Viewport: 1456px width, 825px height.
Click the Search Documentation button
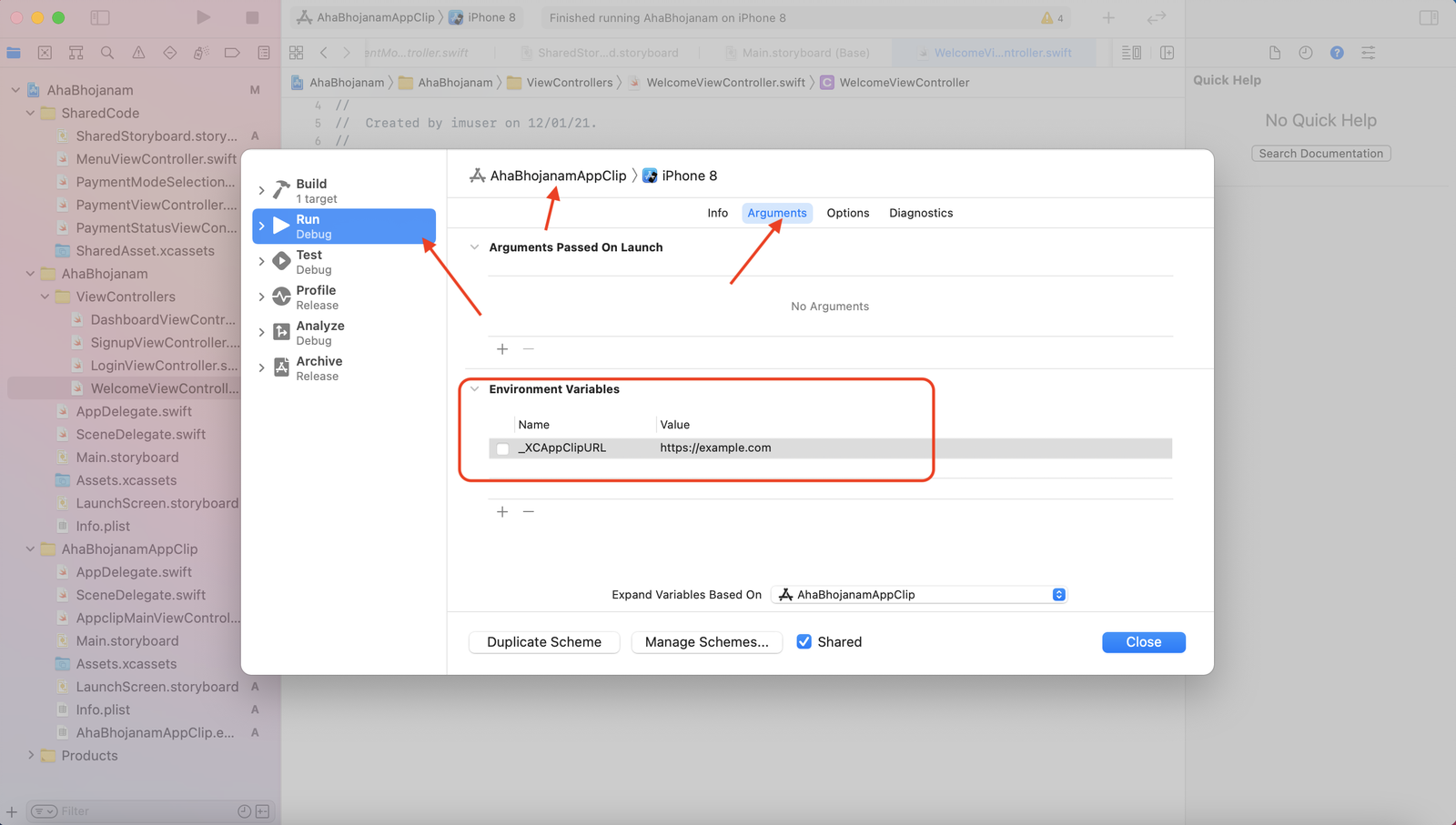(x=1321, y=154)
